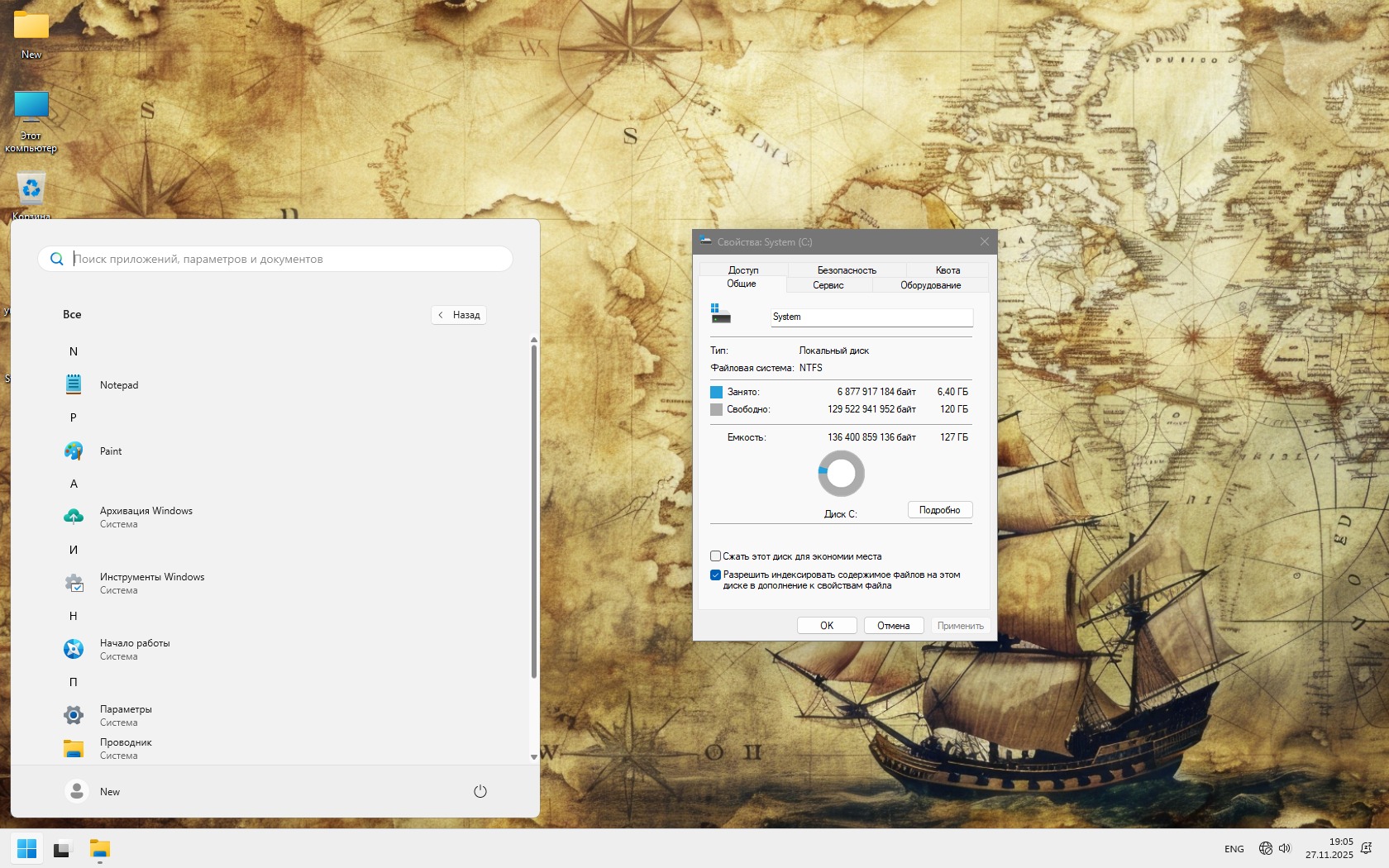Go back using the Назад button
Screen dimensions: 1389x868
[x=459, y=315]
